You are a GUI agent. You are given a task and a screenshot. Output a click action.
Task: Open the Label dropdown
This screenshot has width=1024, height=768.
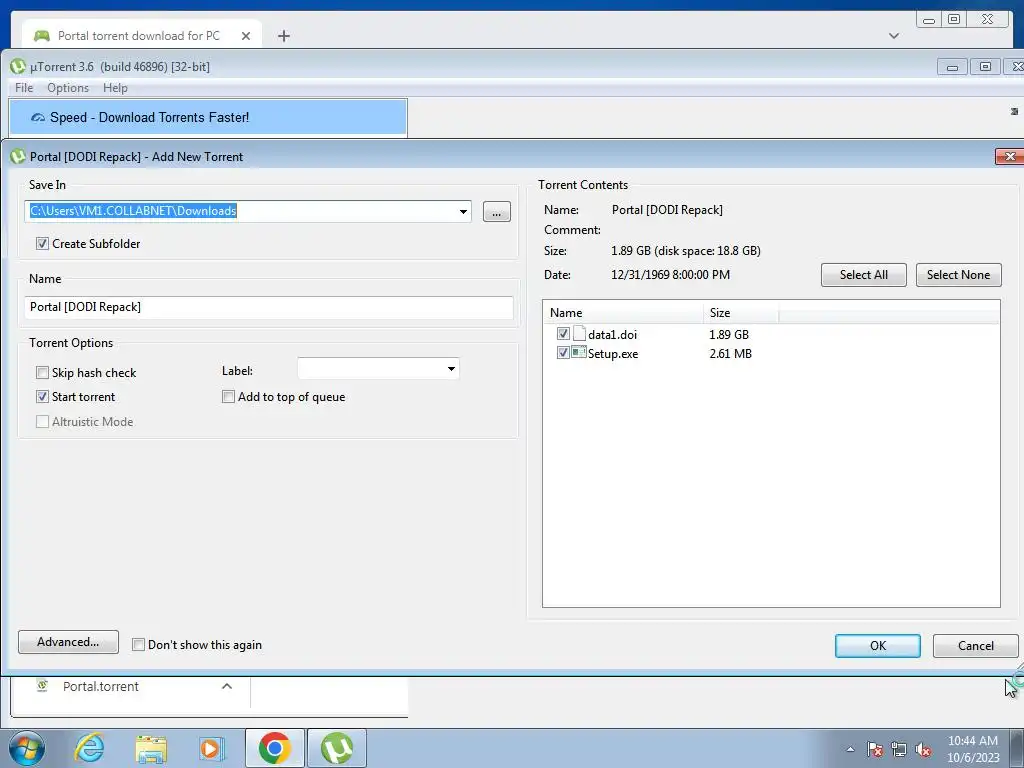click(x=451, y=370)
